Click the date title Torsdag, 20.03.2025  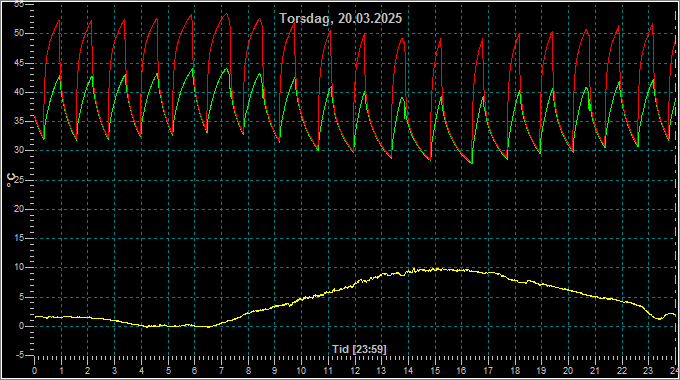(340, 19)
